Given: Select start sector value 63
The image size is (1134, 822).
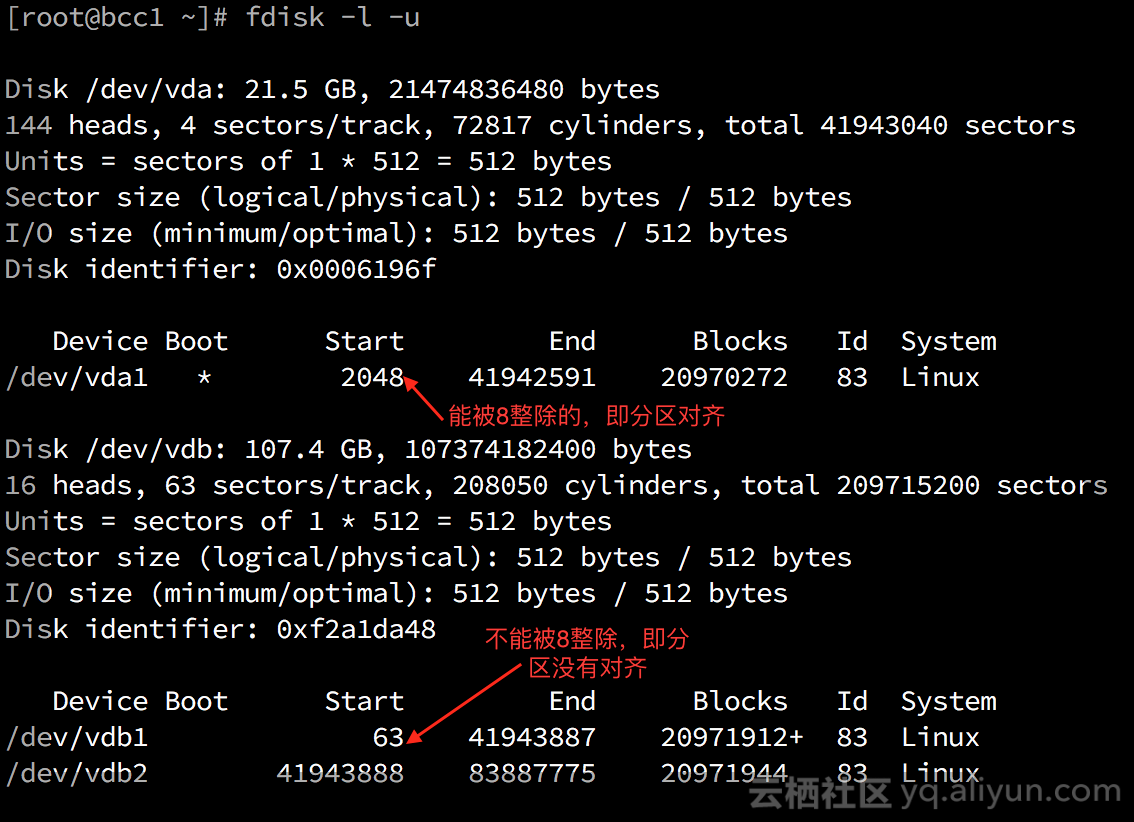Looking at the screenshot, I should tap(388, 737).
